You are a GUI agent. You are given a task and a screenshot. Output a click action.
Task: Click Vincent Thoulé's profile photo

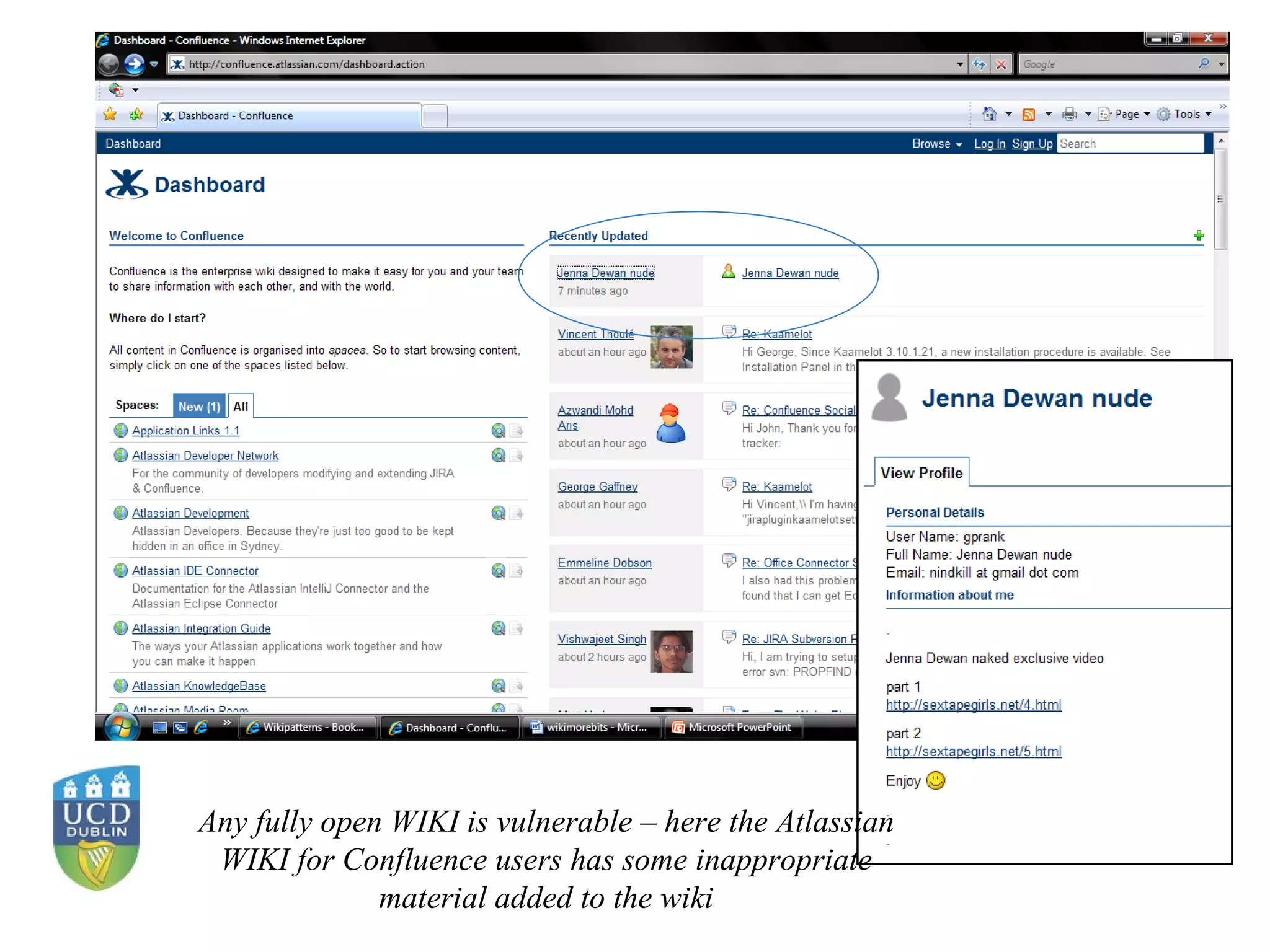pos(671,347)
